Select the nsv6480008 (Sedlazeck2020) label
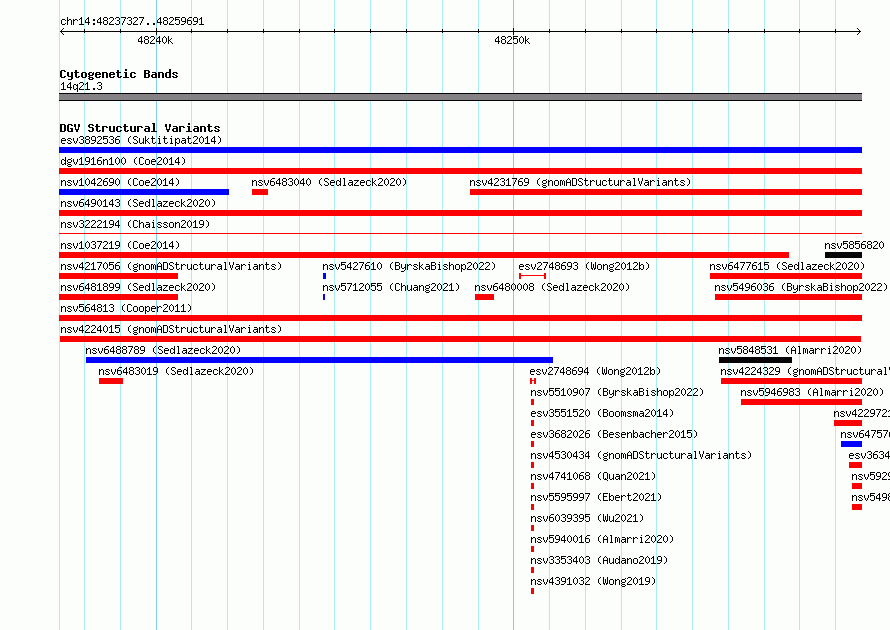The height and width of the screenshot is (630, 890). point(552,287)
